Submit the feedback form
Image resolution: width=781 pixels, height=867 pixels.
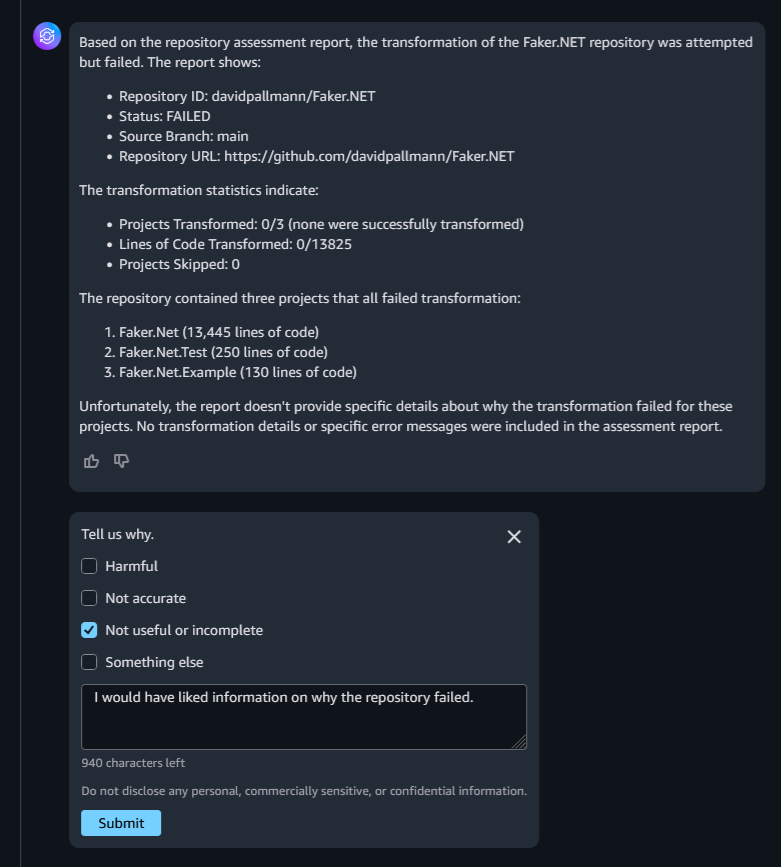click(x=121, y=822)
